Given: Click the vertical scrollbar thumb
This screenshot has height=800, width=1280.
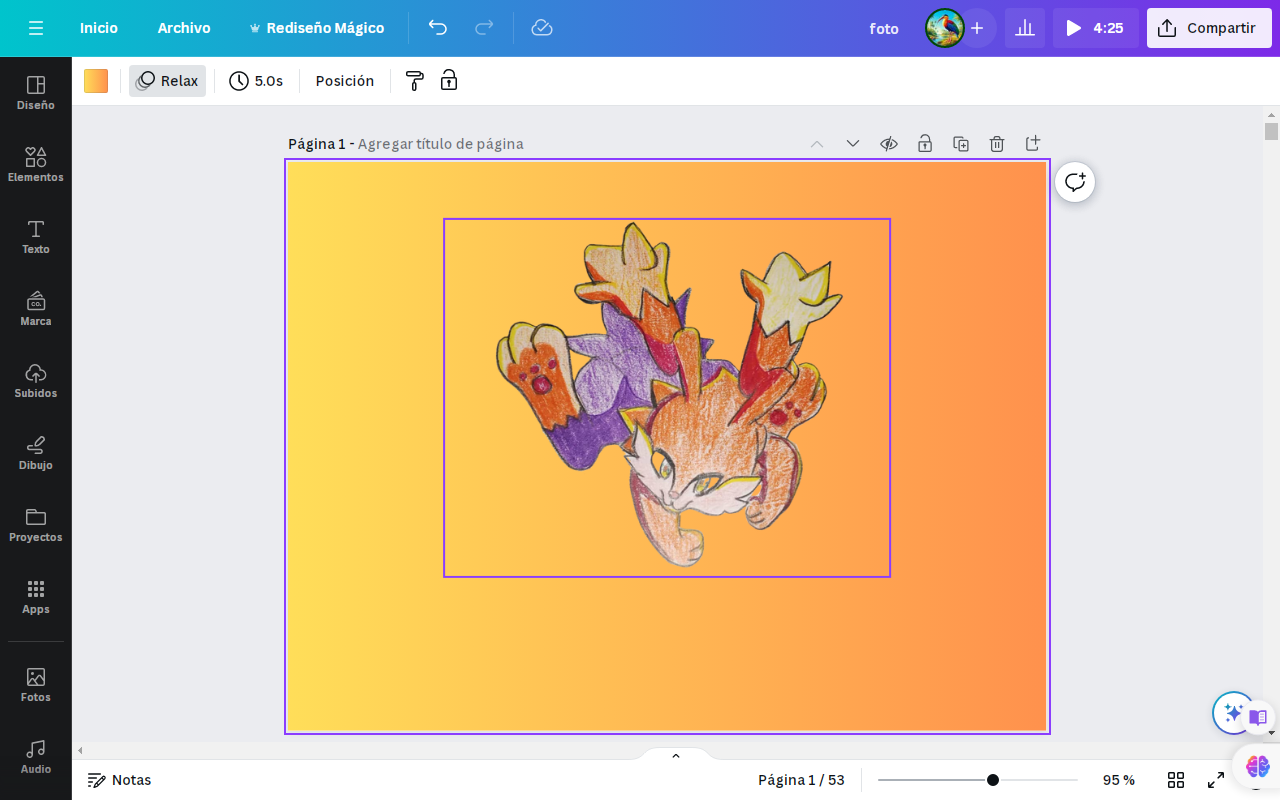Looking at the screenshot, I should [x=1271, y=131].
